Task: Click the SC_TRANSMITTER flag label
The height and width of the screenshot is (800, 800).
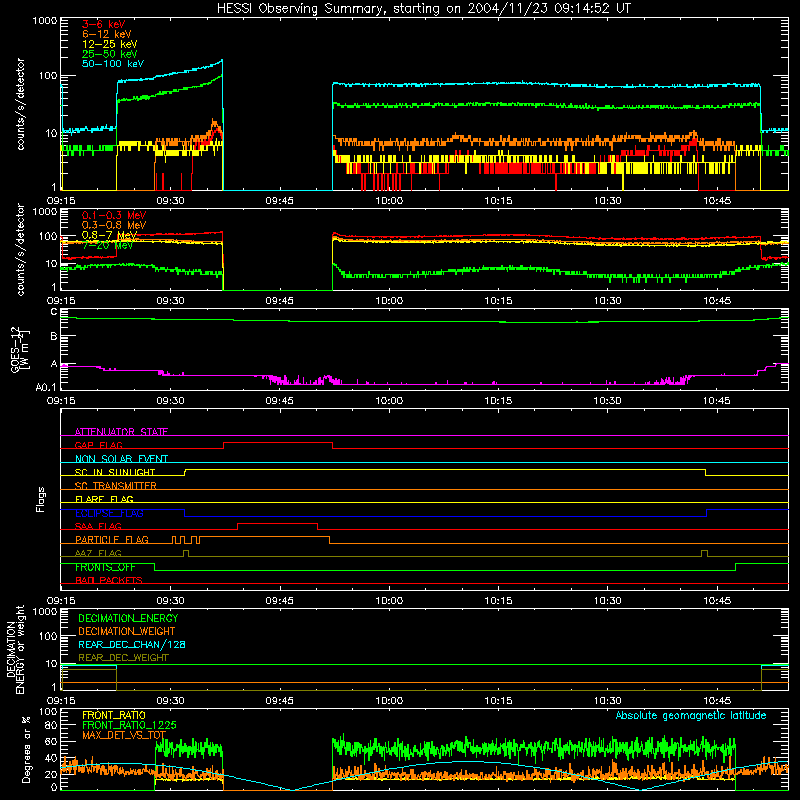Action: click(x=116, y=486)
